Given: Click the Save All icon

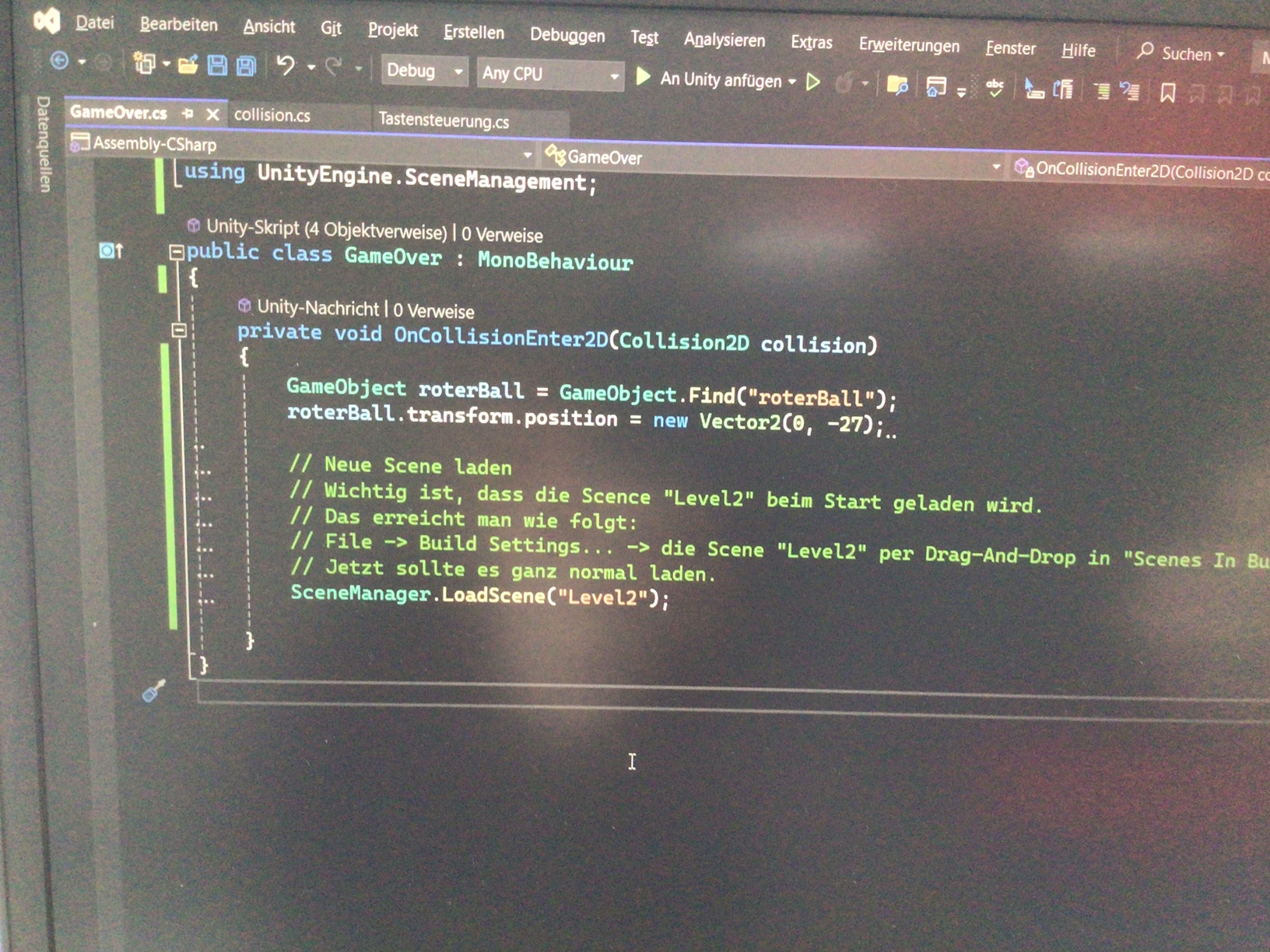Looking at the screenshot, I should pyautogui.click(x=246, y=67).
